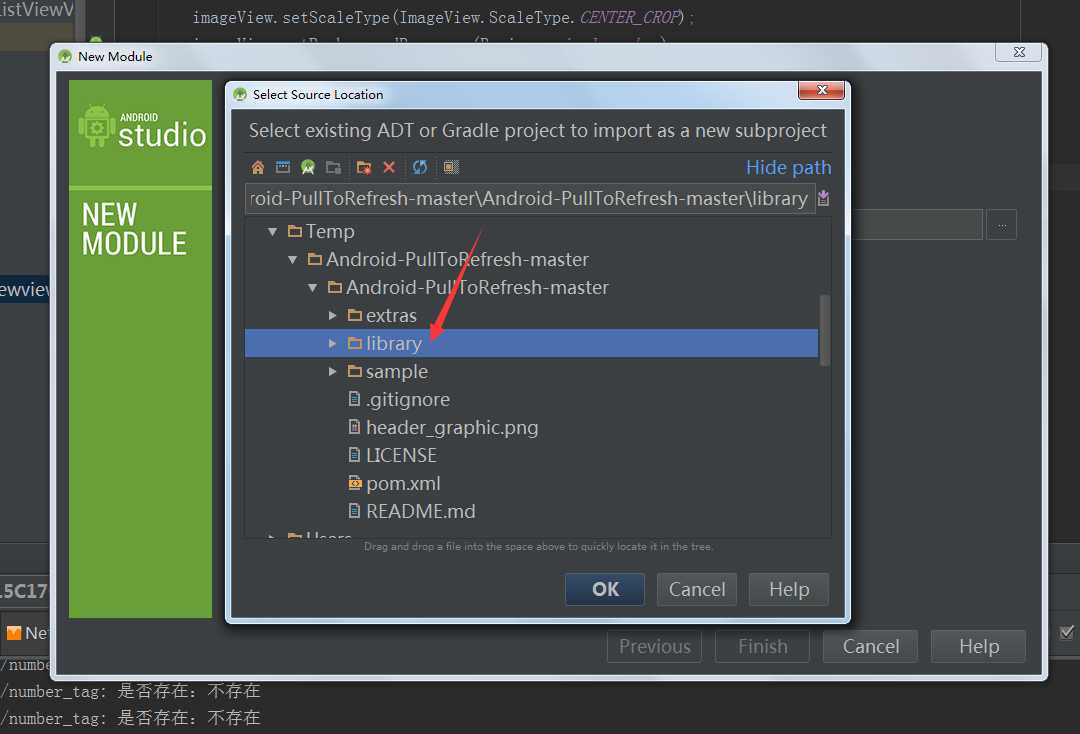
Task: Click the file tree vertical scrollbar
Action: click(824, 331)
